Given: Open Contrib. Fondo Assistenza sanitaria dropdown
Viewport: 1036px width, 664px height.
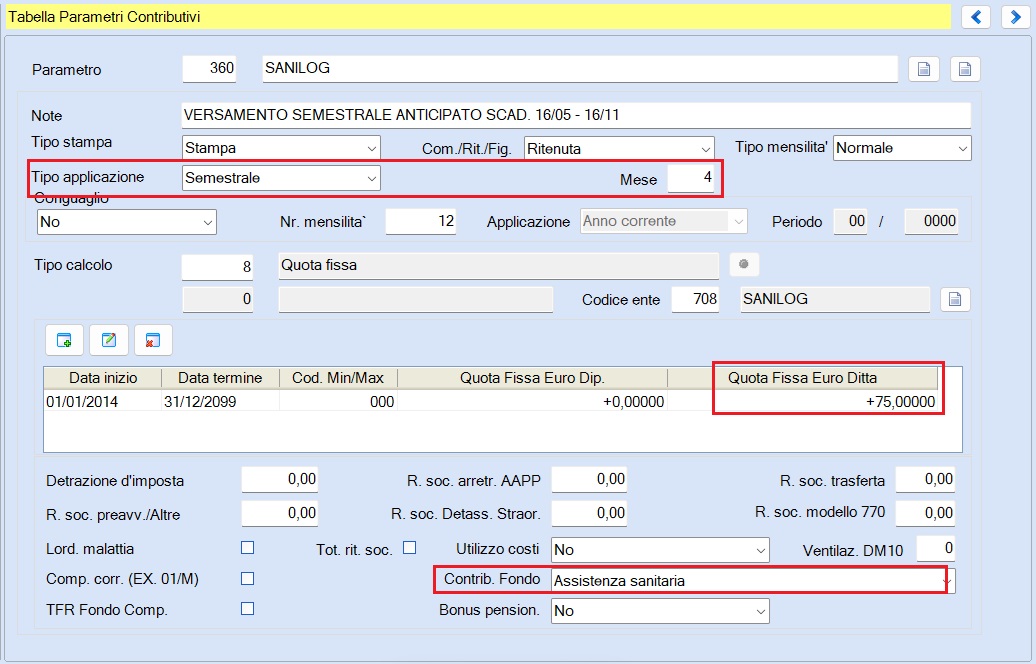Looking at the screenshot, I should click(753, 581).
